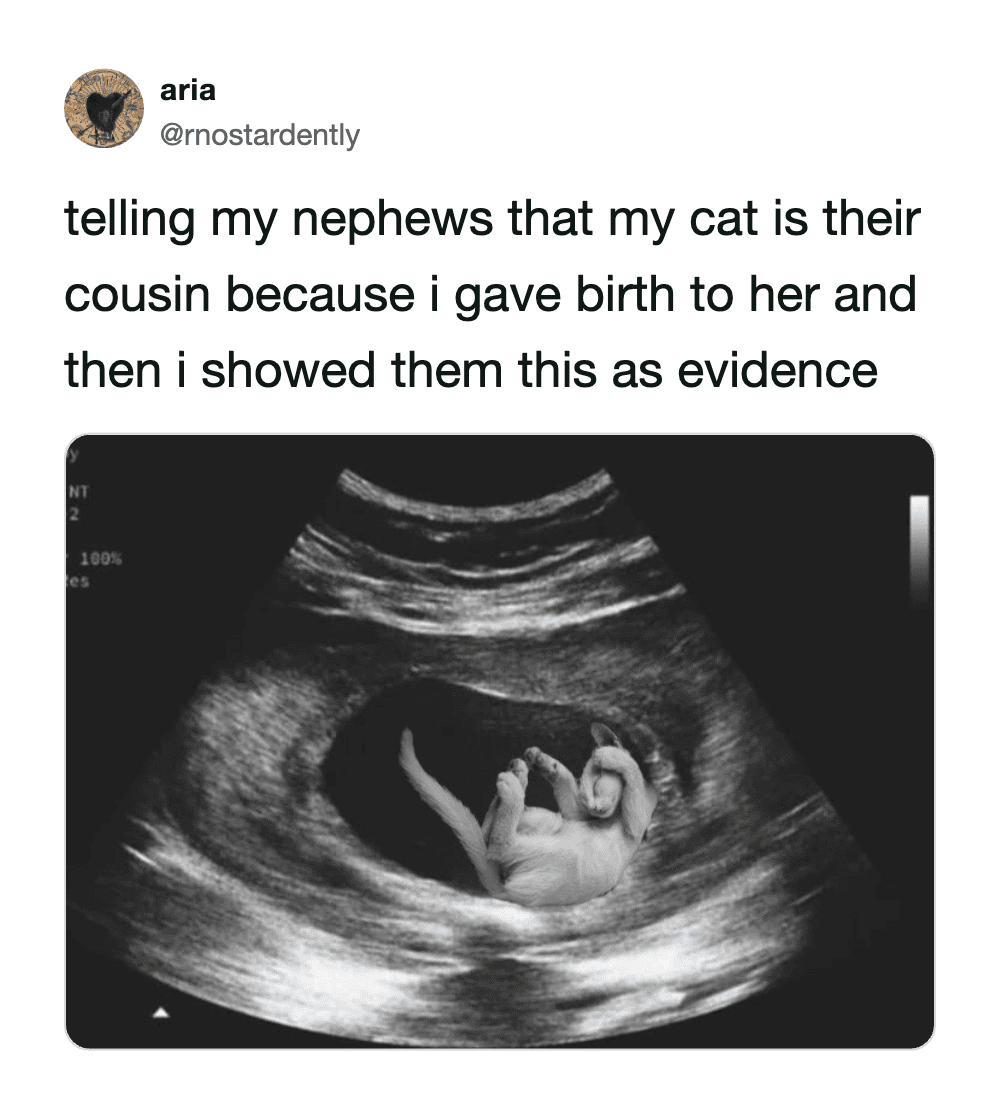This screenshot has width=1000, height=1116.
Task: Click the "NT" label in ultrasound corner
Action: pyautogui.click(x=78, y=491)
